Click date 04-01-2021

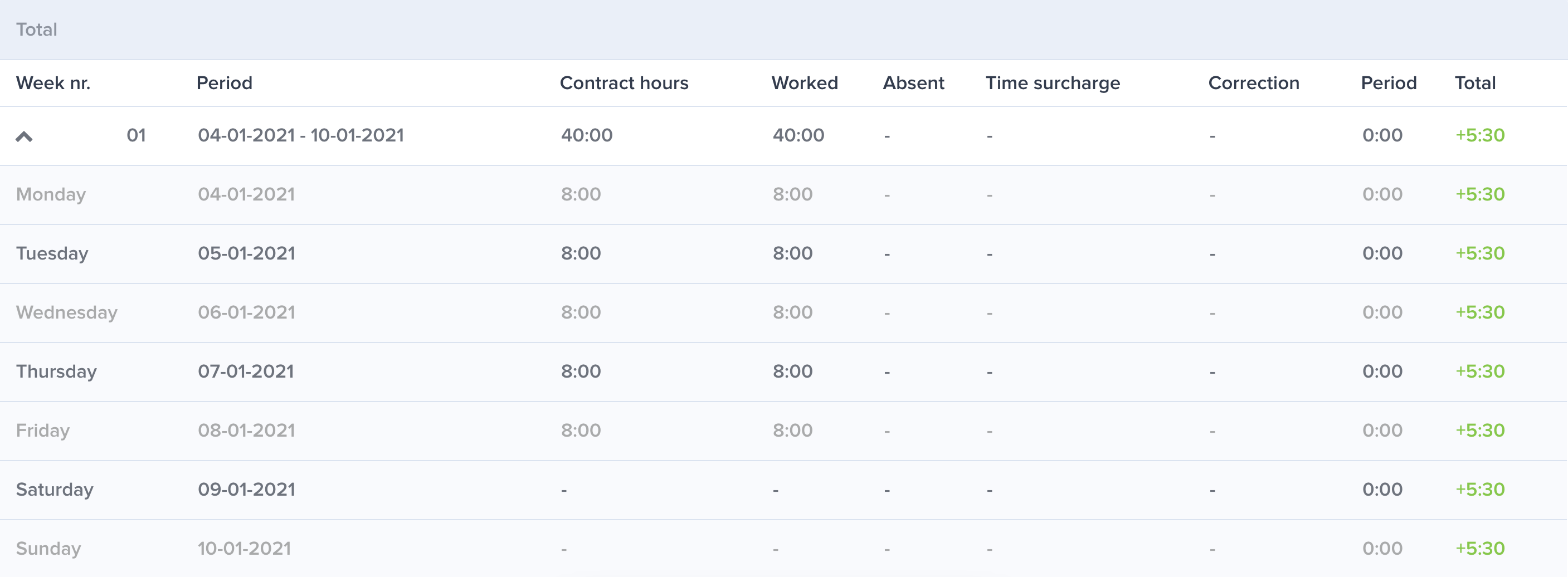(246, 194)
